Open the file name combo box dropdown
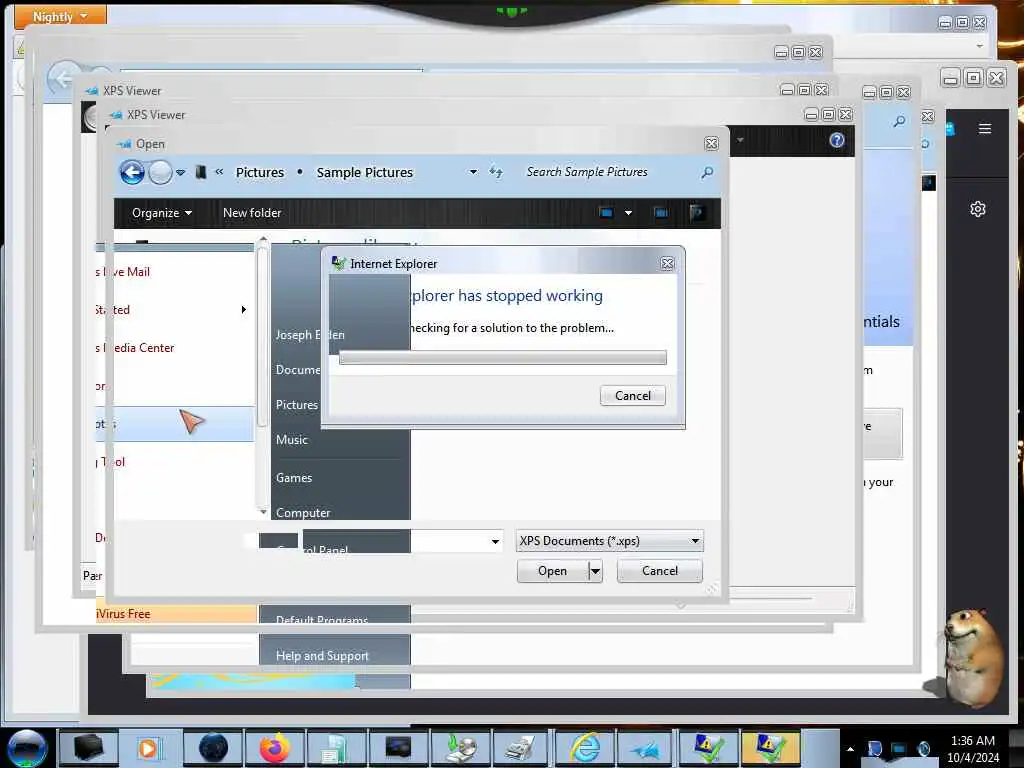1024x768 pixels. click(495, 541)
